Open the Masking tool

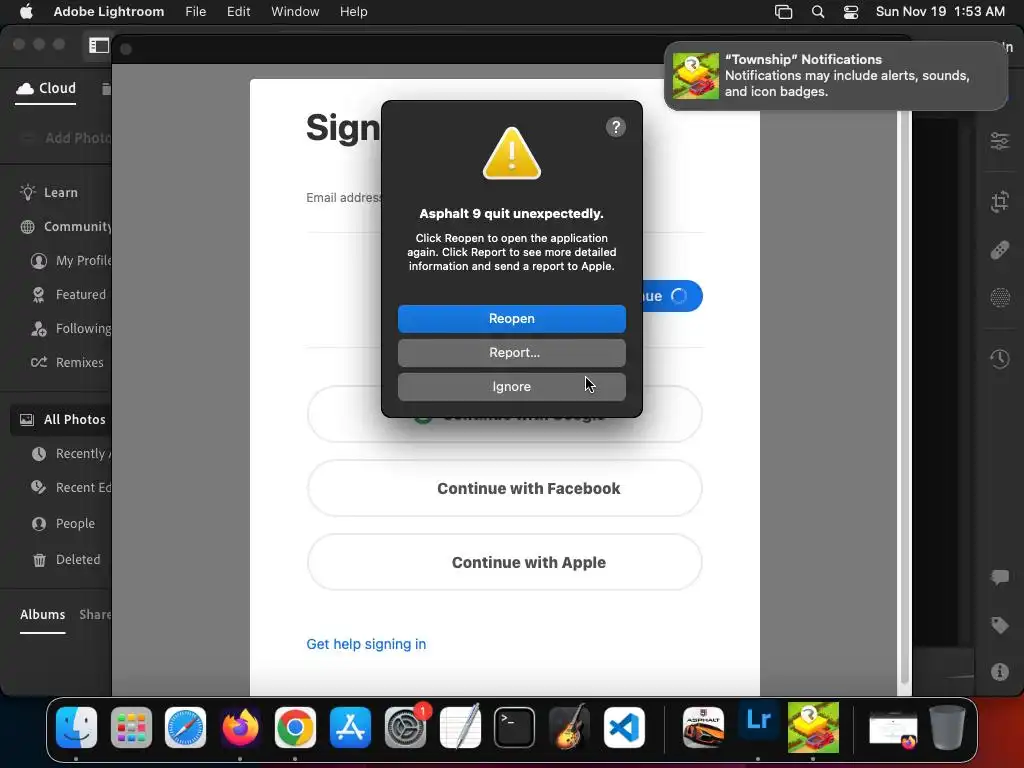pyautogui.click(x=999, y=298)
